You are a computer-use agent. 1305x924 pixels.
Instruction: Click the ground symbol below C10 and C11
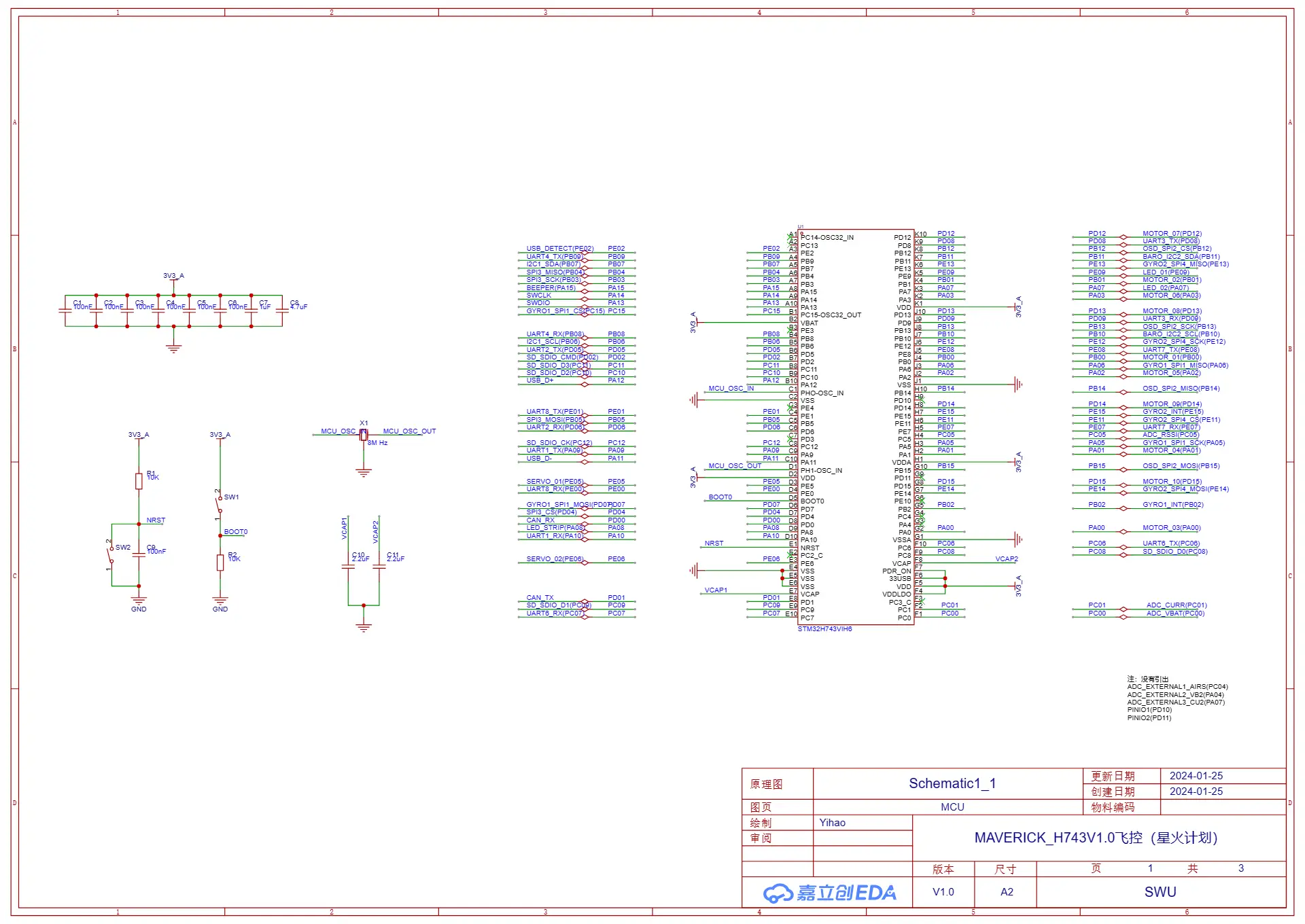pyautogui.click(x=364, y=628)
